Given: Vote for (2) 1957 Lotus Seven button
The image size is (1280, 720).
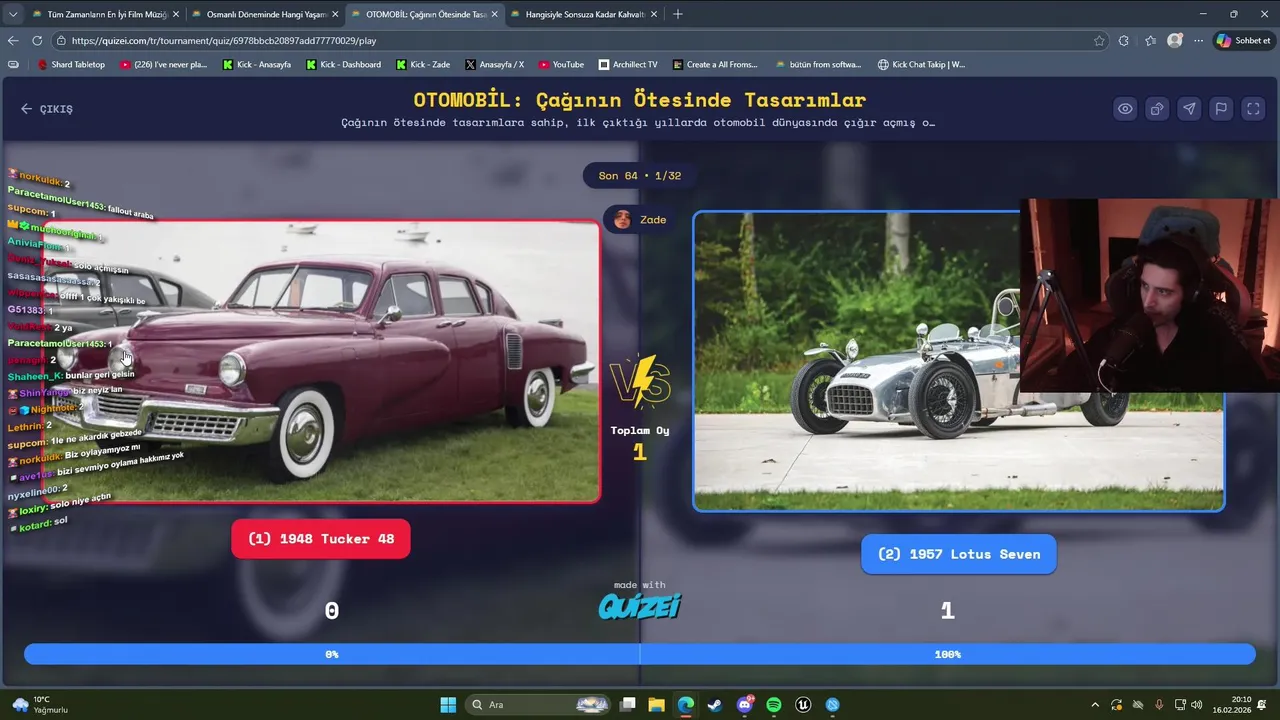Looking at the screenshot, I should tap(958, 554).
